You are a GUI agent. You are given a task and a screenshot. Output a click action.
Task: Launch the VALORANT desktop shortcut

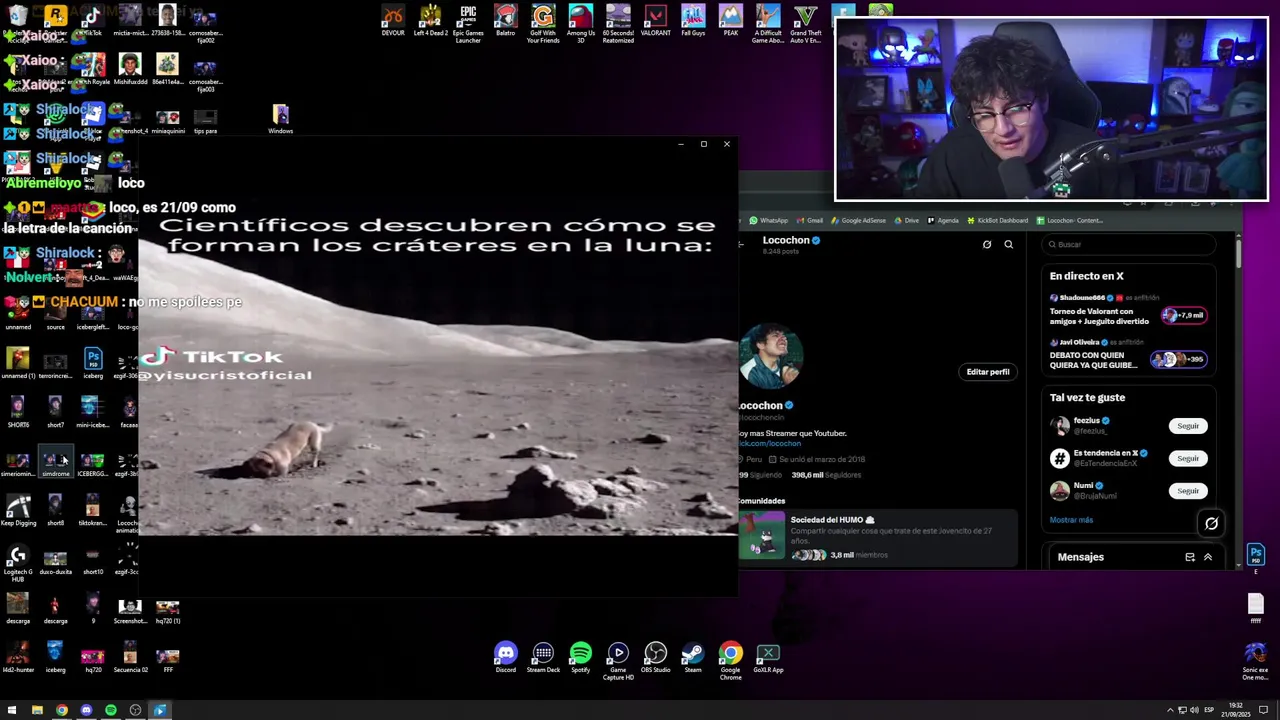click(655, 21)
